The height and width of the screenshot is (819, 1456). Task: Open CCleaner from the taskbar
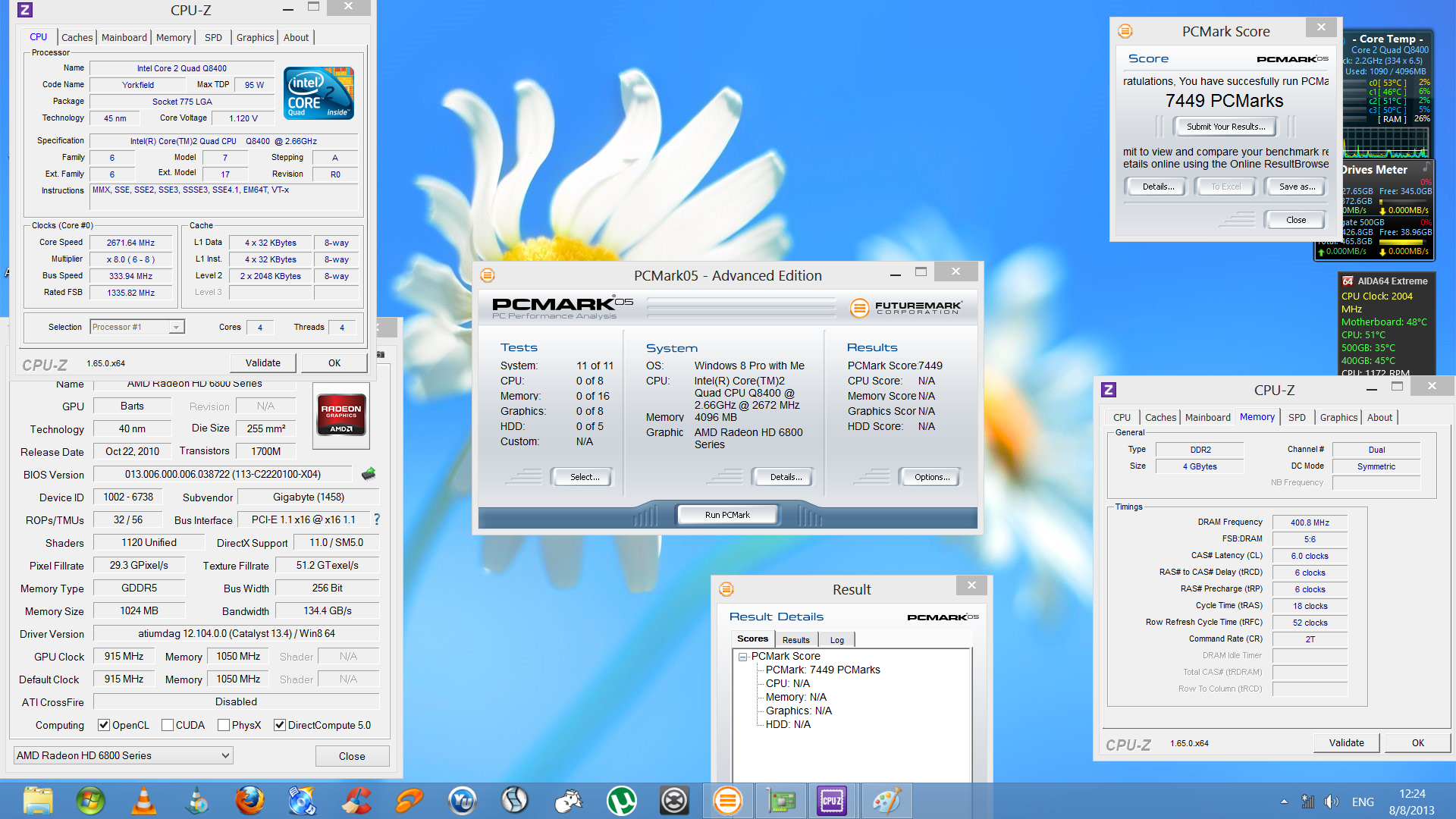[x=356, y=801]
